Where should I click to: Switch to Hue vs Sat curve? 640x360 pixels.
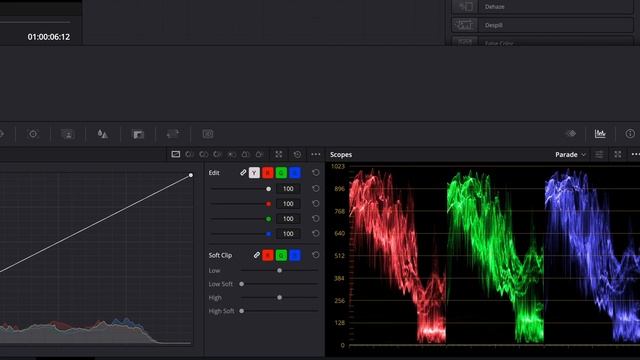tap(203, 154)
